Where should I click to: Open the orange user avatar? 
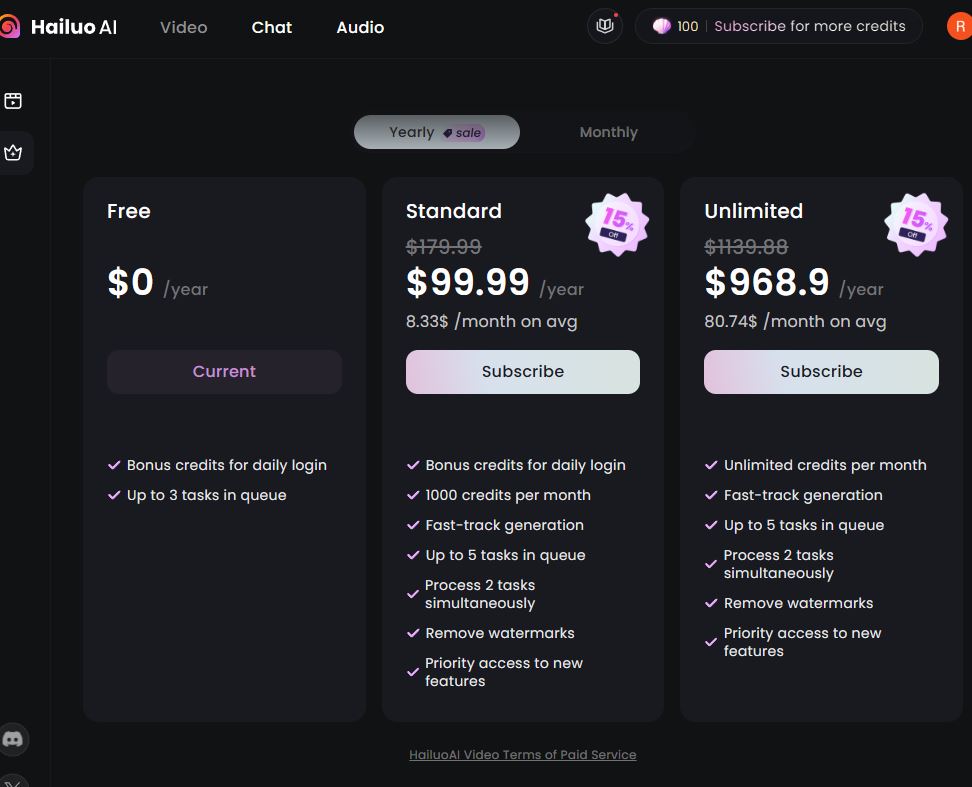[960, 27]
